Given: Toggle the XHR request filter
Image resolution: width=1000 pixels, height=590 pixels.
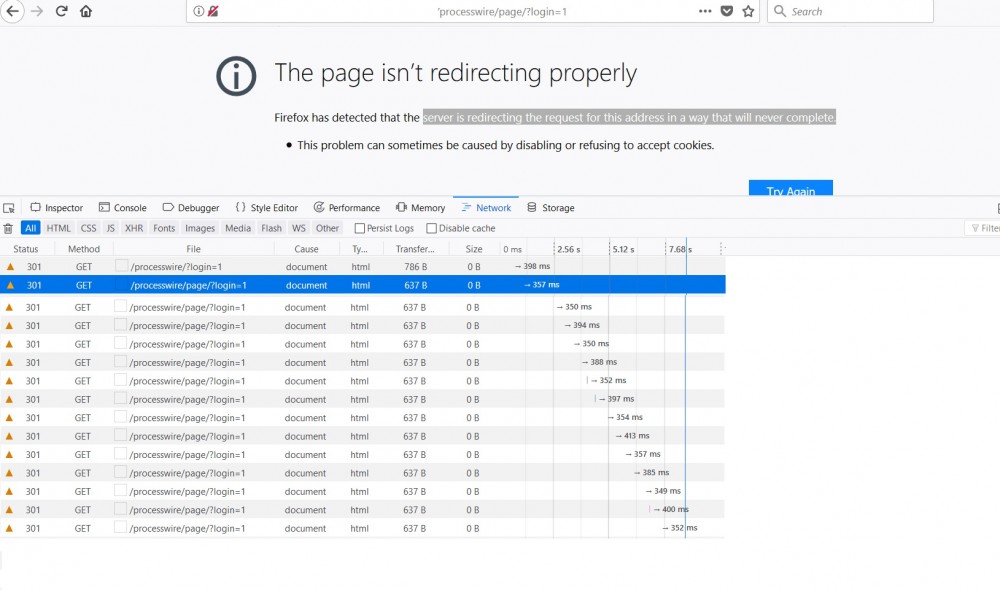Looking at the screenshot, I should (134, 228).
